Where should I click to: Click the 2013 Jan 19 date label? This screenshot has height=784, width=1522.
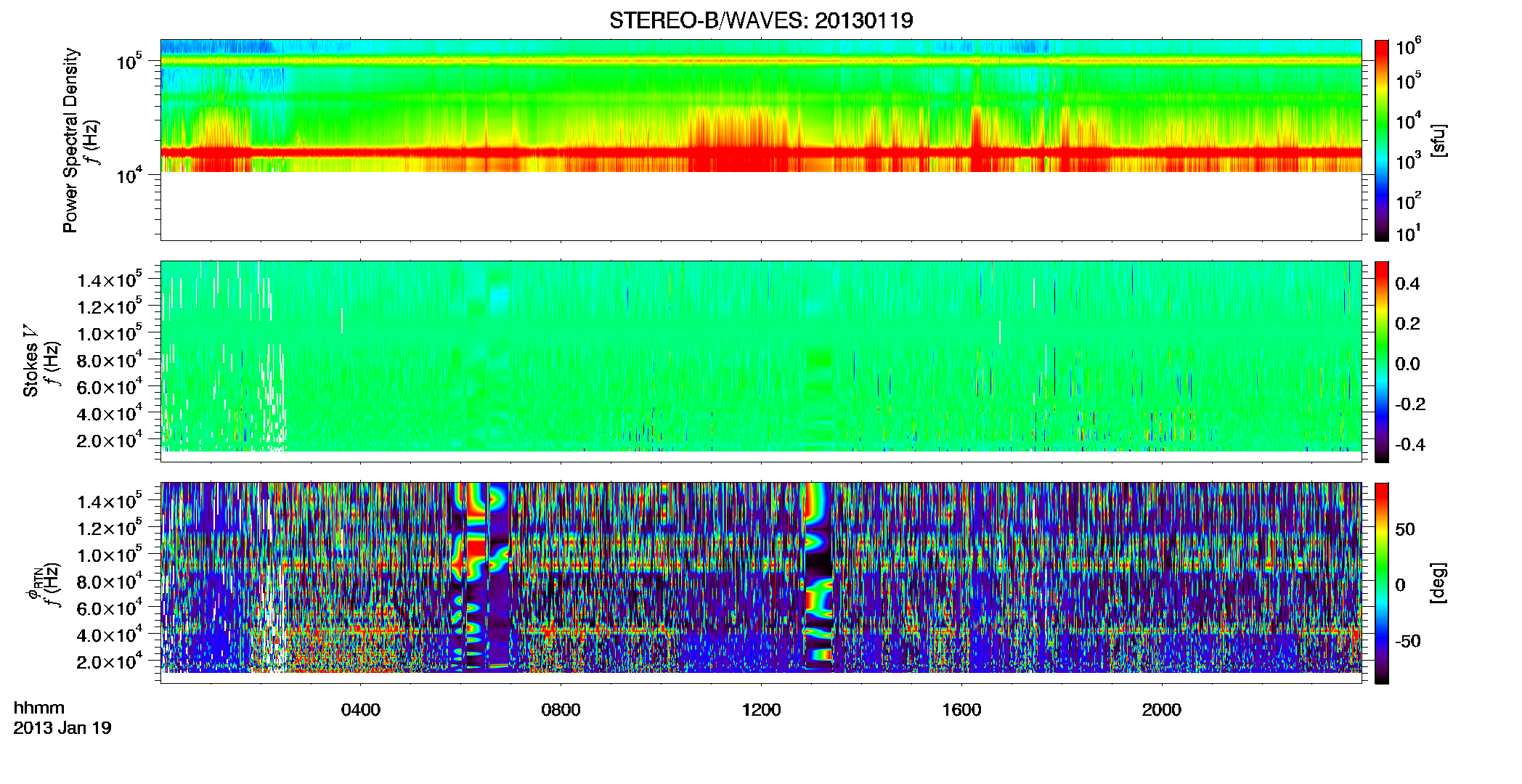[x=62, y=728]
